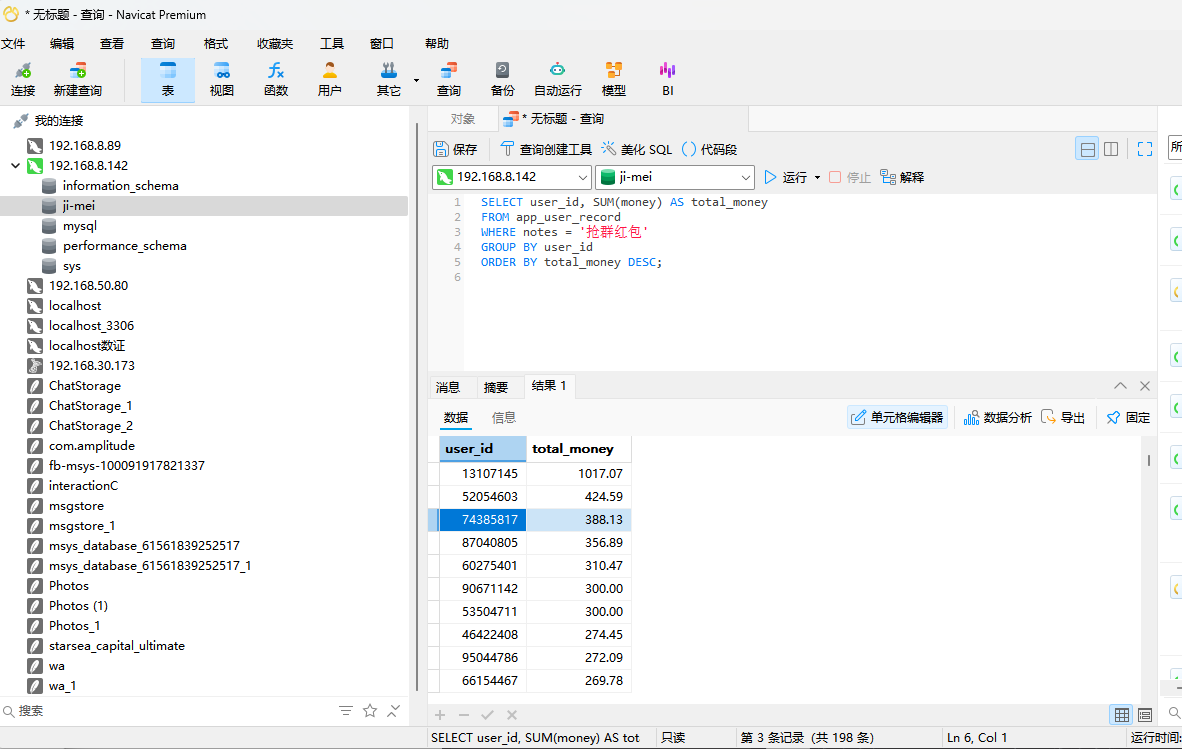Select the msys_database_61561839252517_1 connection
This screenshot has height=749, width=1182.
point(150,566)
